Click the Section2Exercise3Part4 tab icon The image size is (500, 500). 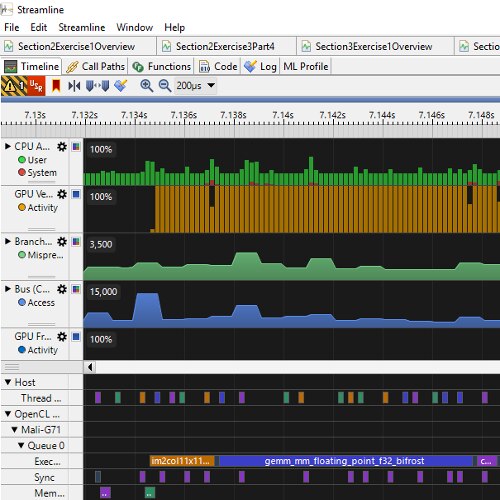click(166, 46)
